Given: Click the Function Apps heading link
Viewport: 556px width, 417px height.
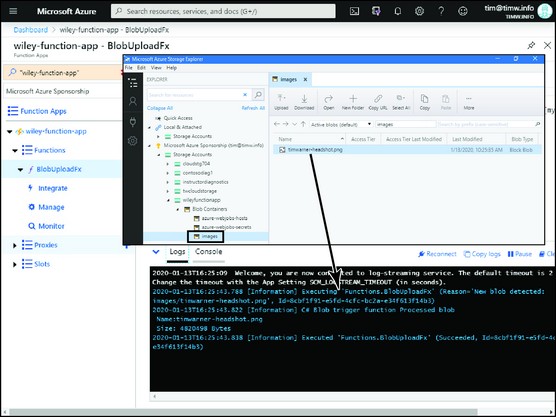Looking at the screenshot, I should coord(43,111).
